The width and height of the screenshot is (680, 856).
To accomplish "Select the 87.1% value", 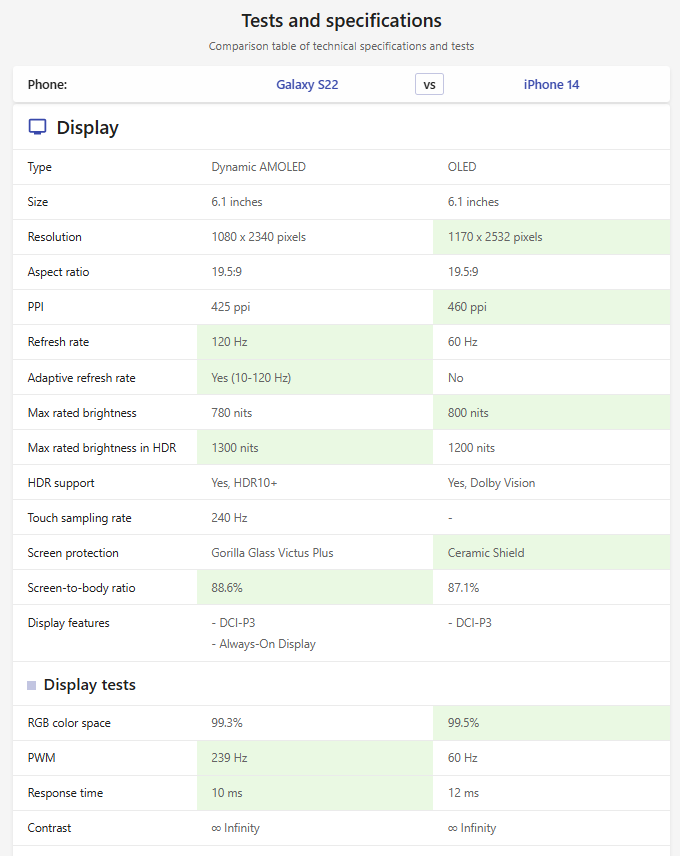I will coord(463,588).
